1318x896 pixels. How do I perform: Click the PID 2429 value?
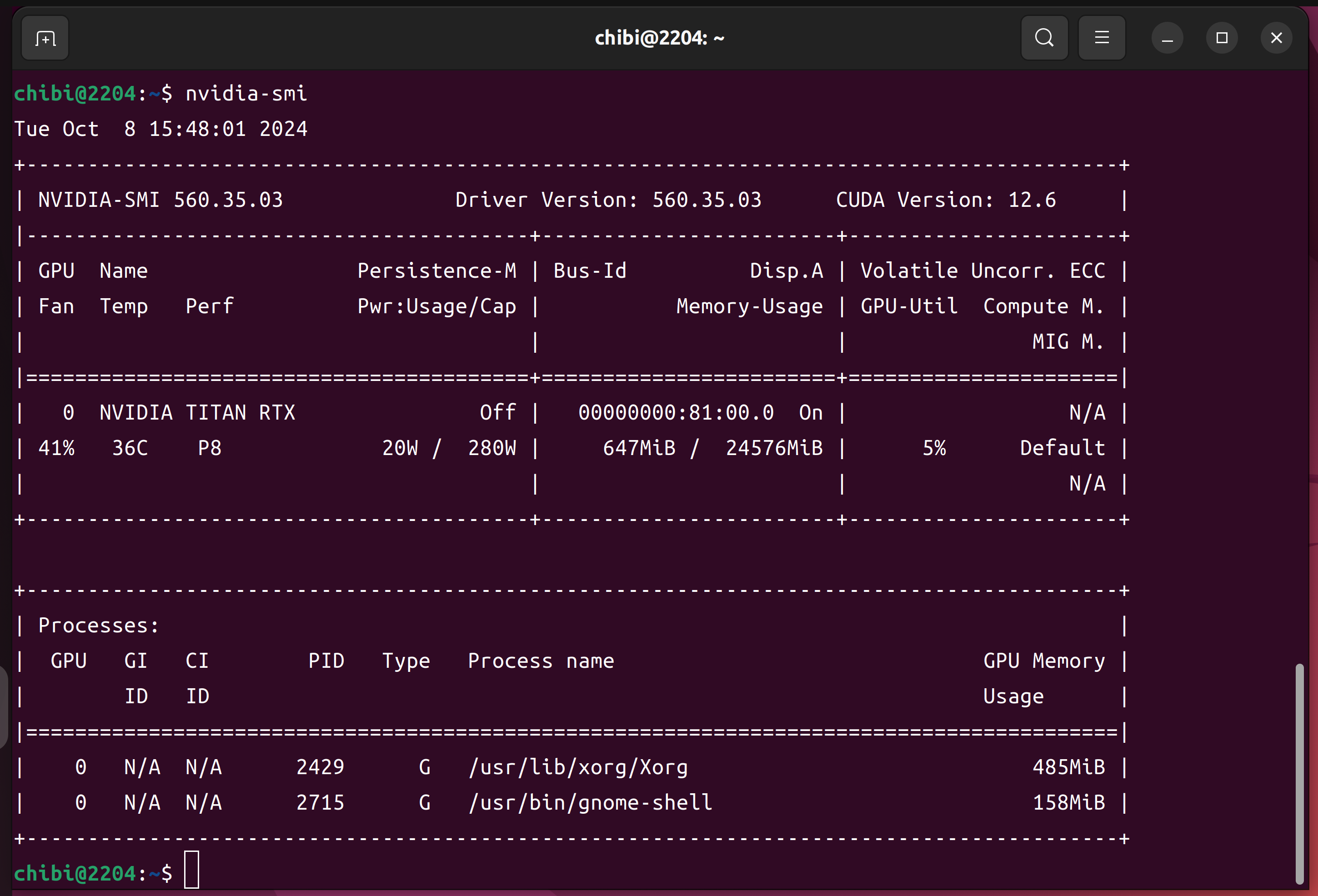click(320, 767)
